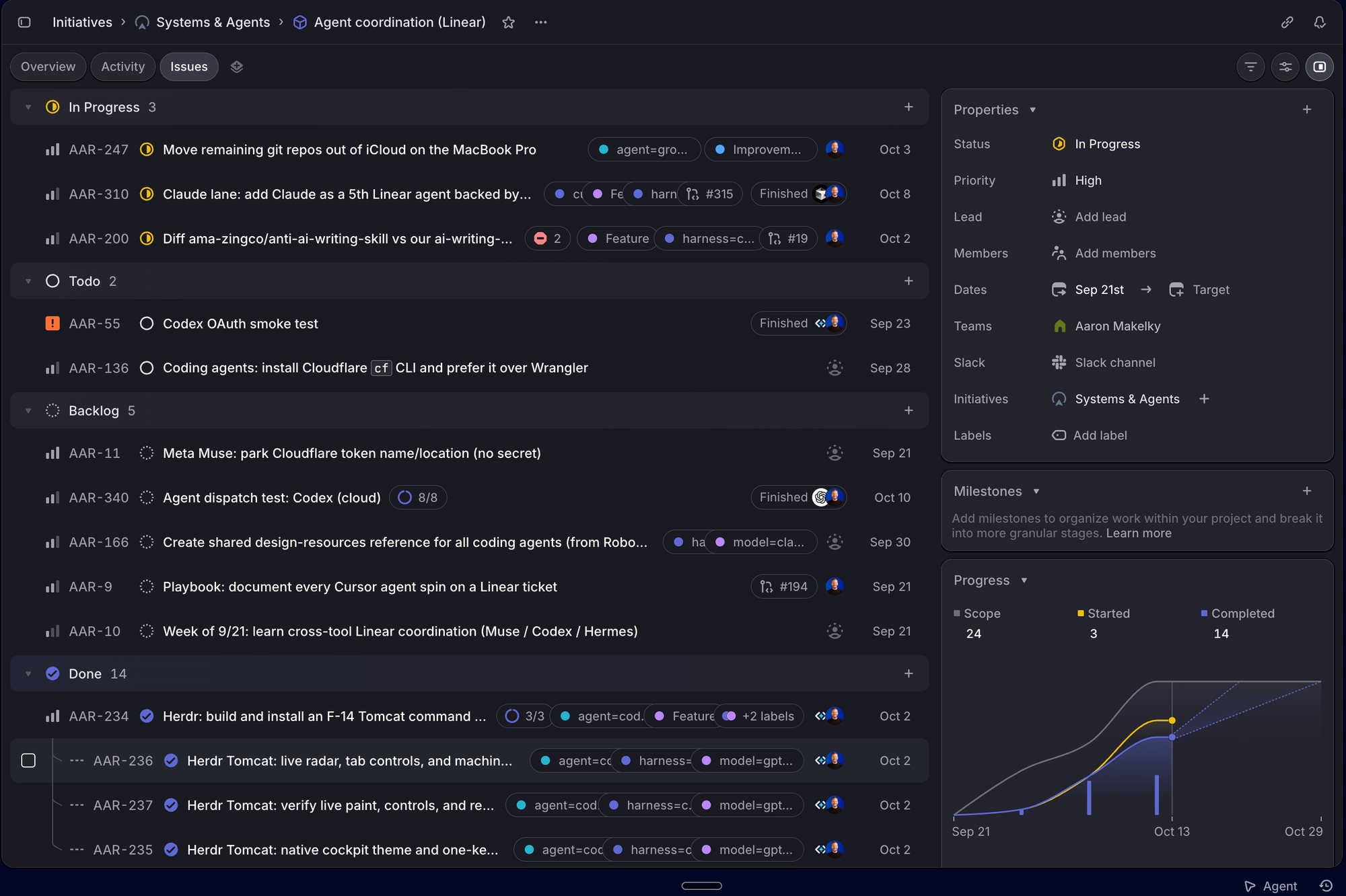The image size is (1346, 896).
Task: Select the AAR-236 row checkbox
Action: [28, 760]
